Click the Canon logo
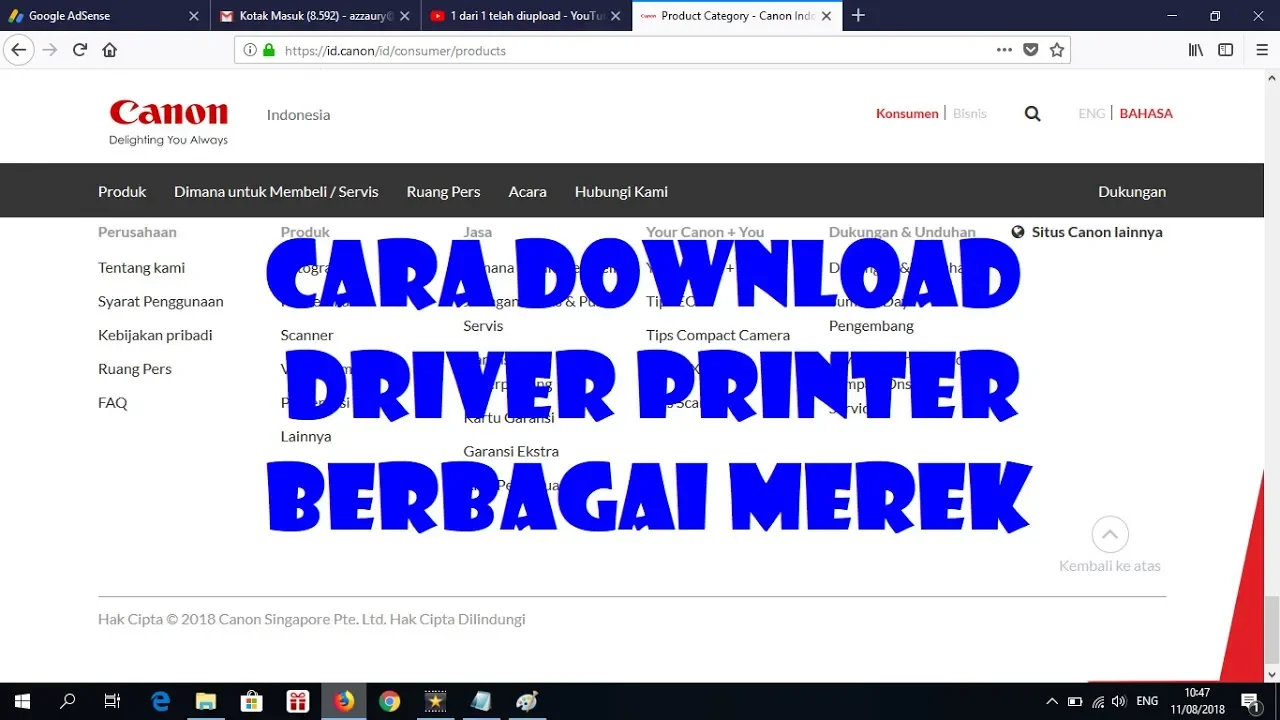Image resolution: width=1280 pixels, height=720 pixels. pos(168,122)
